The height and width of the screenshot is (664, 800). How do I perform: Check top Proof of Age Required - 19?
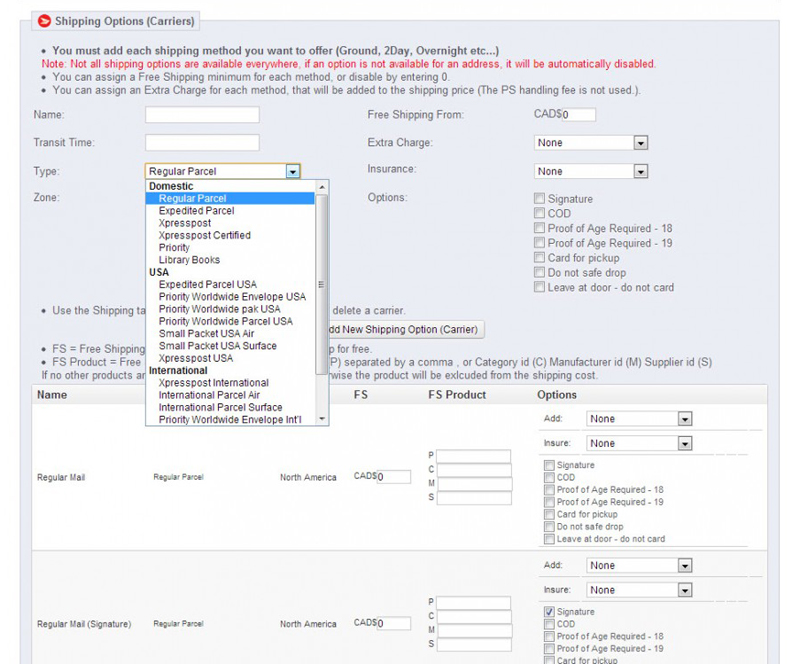(x=539, y=242)
